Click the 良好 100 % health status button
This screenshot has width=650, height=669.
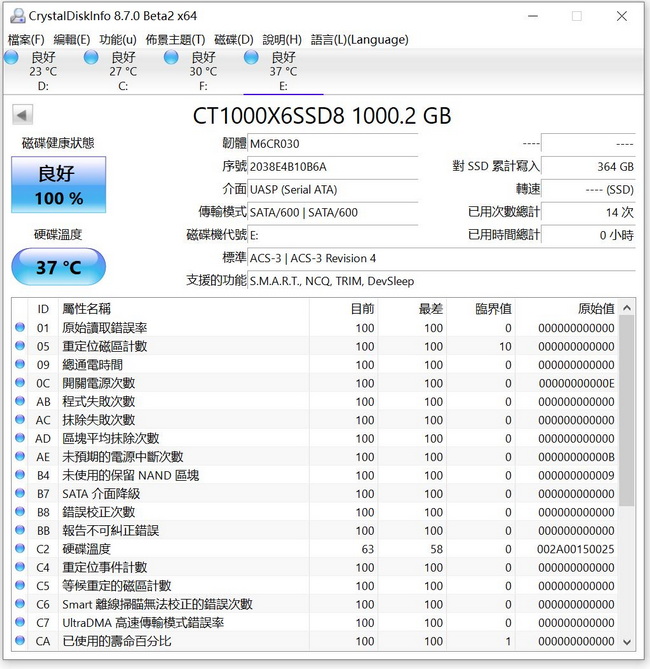click(x=58, y=184)
